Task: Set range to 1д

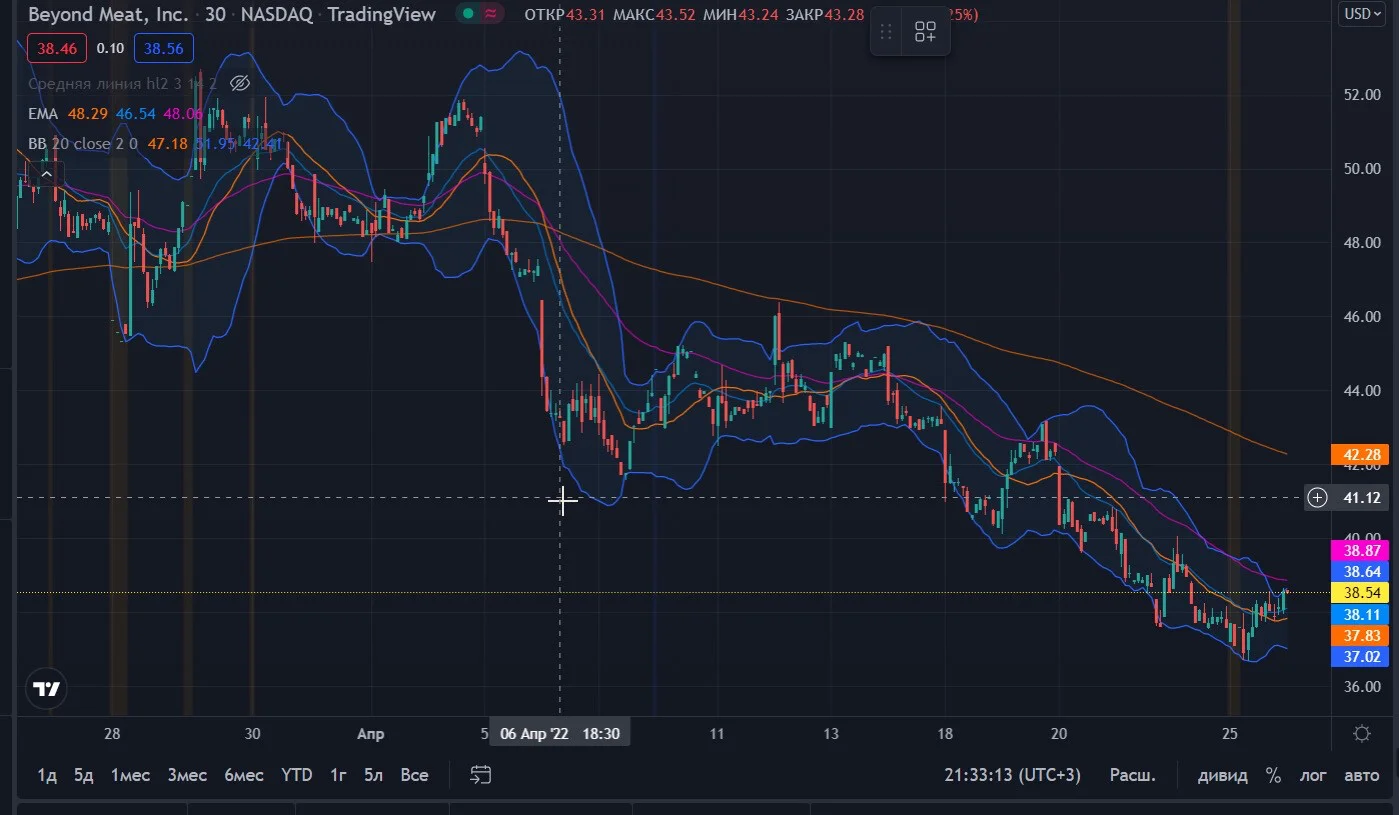Action: (47, 775)
